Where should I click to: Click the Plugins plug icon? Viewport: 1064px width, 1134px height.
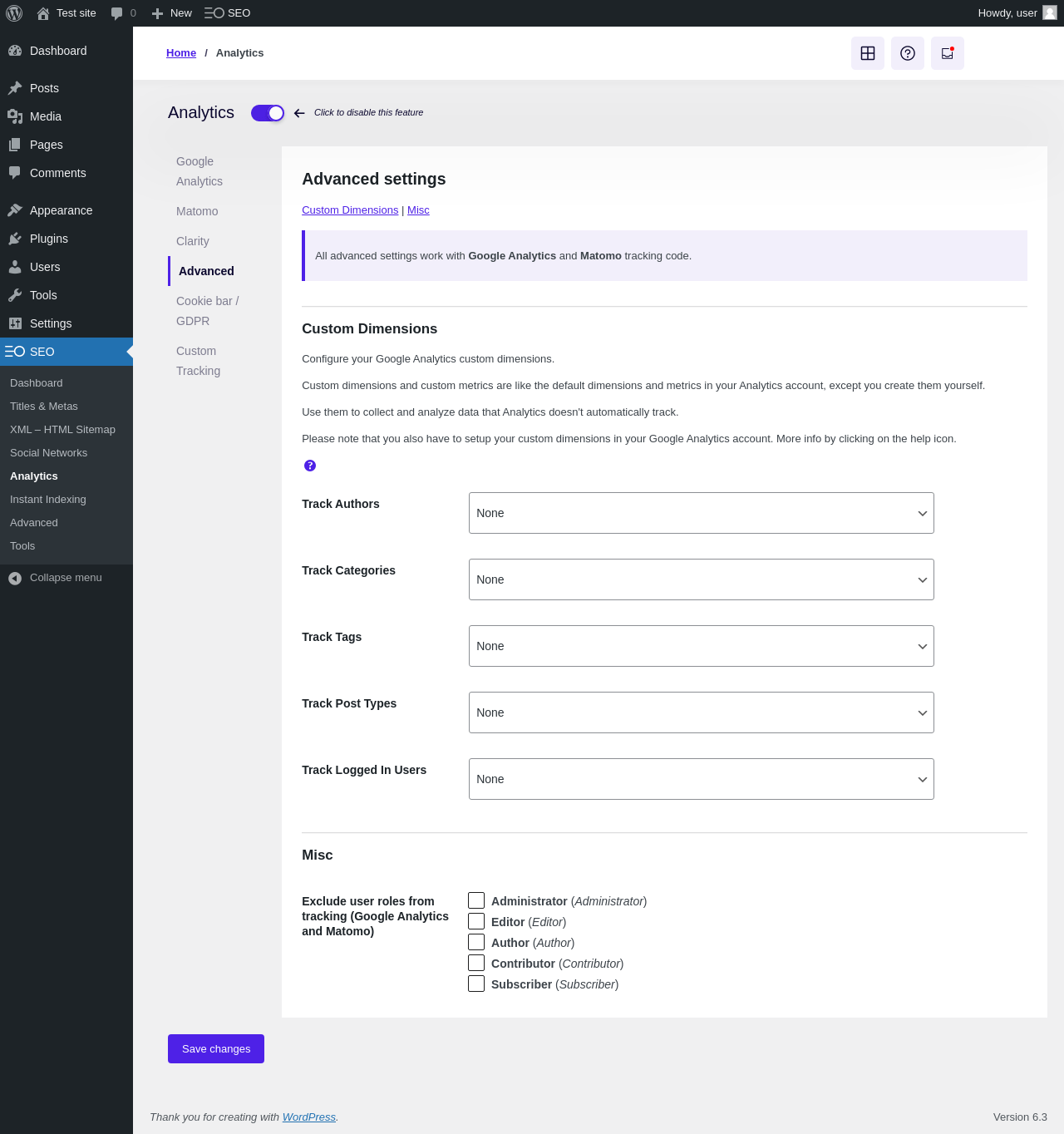point(15,239)
